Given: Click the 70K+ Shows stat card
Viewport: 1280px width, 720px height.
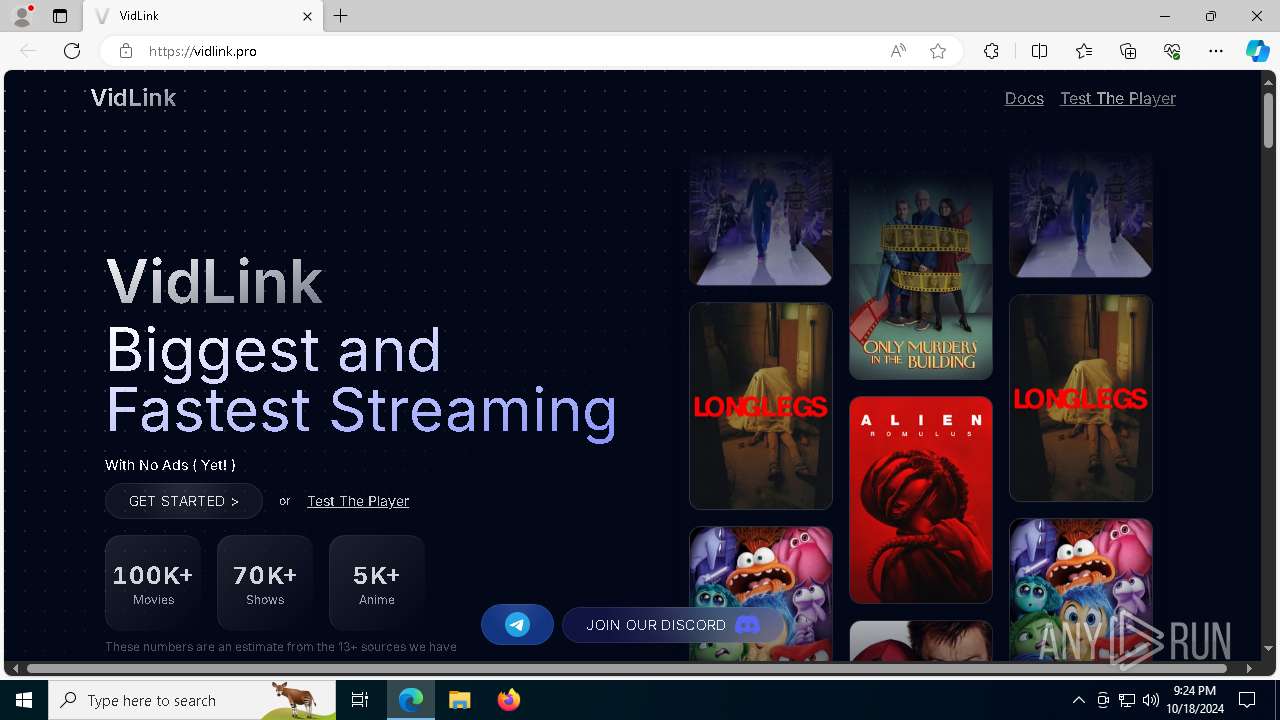Looking at the screenshot, I should 265,583.
